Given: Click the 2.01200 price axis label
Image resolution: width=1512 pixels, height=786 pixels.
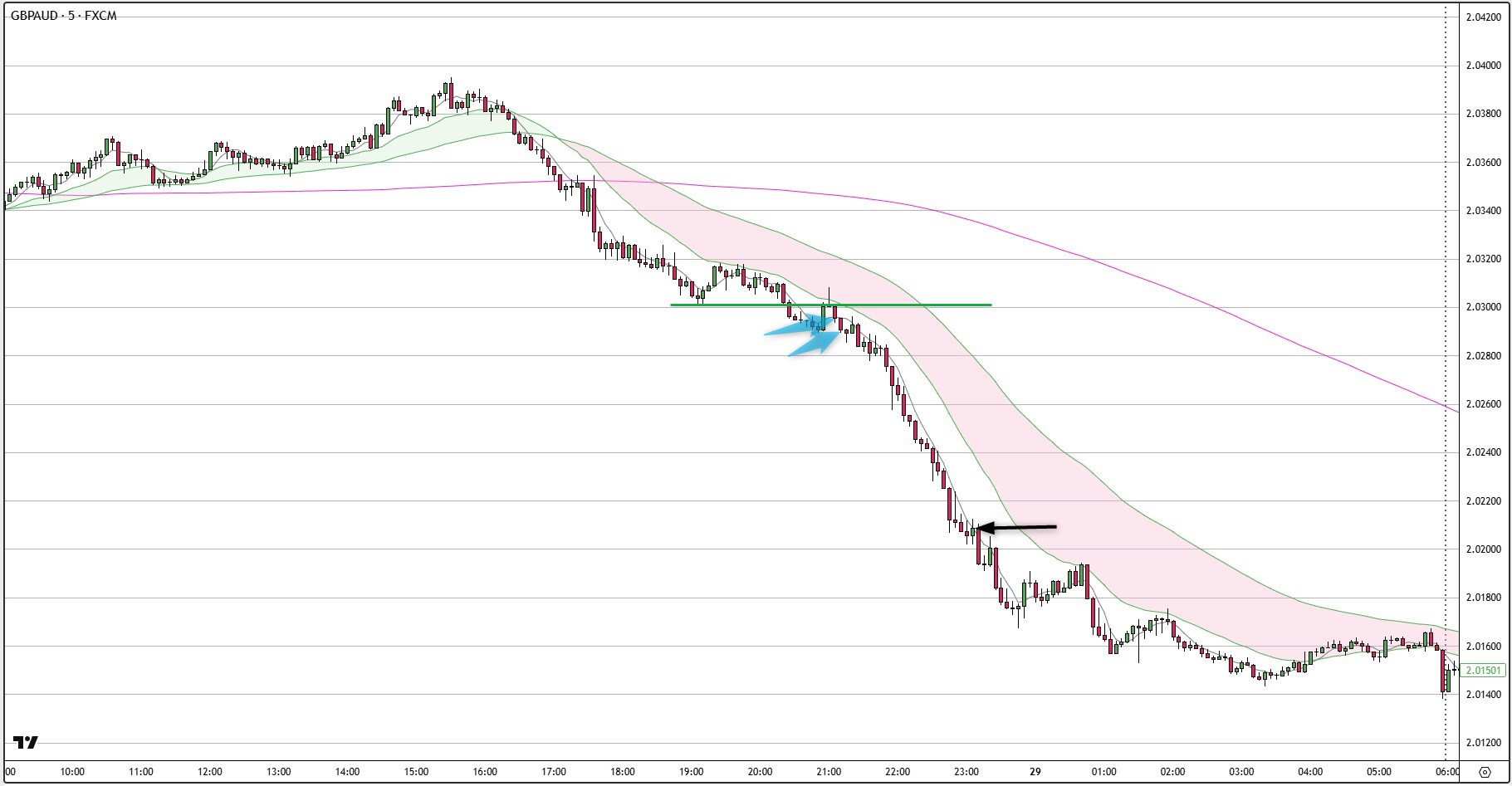Looking at the screenshot, I should (x=1483, y=743).
